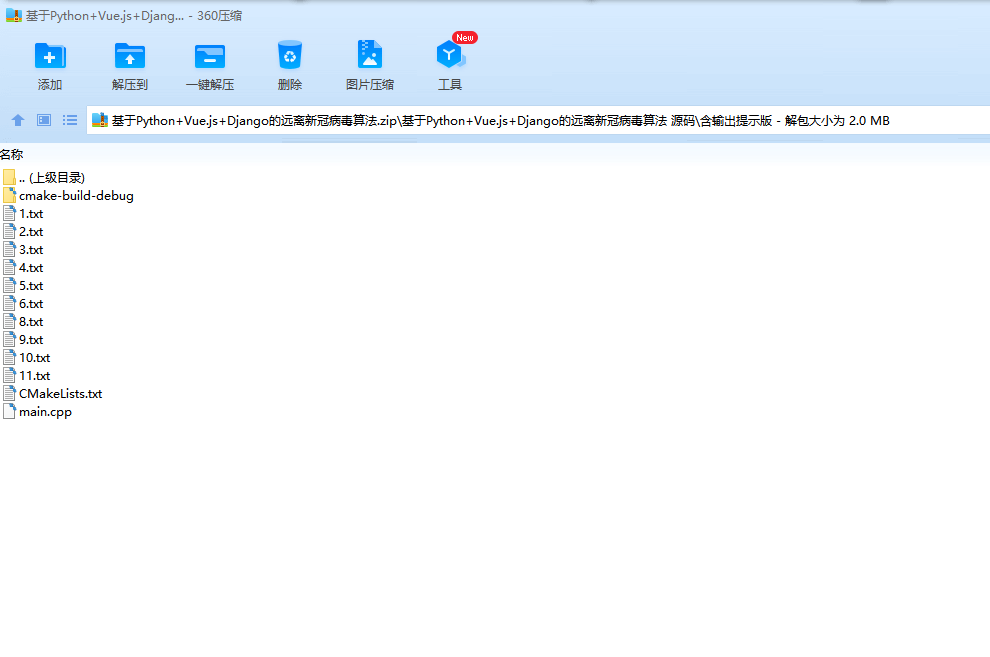The width and height of the screenshot is (990, 657).
Task: Open the 工具 (Tools) icon
Action: (450, 55)
